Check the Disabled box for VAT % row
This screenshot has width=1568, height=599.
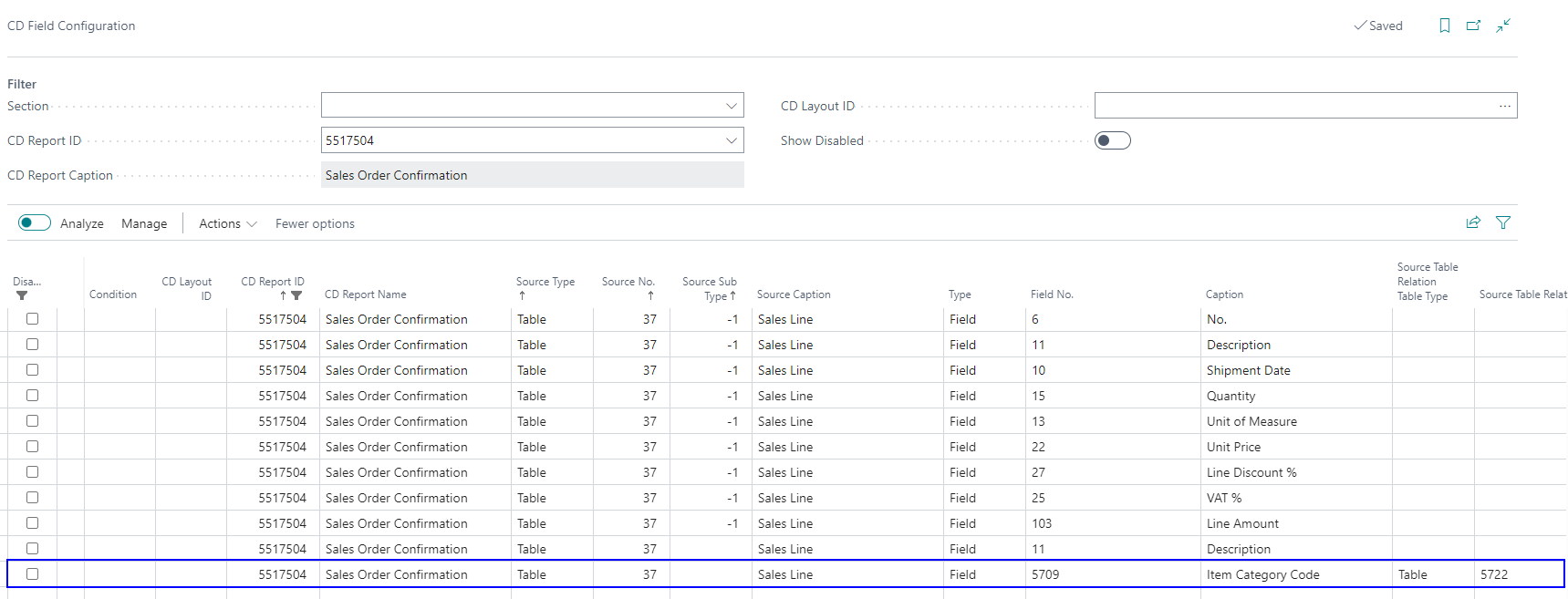[33, 498]
